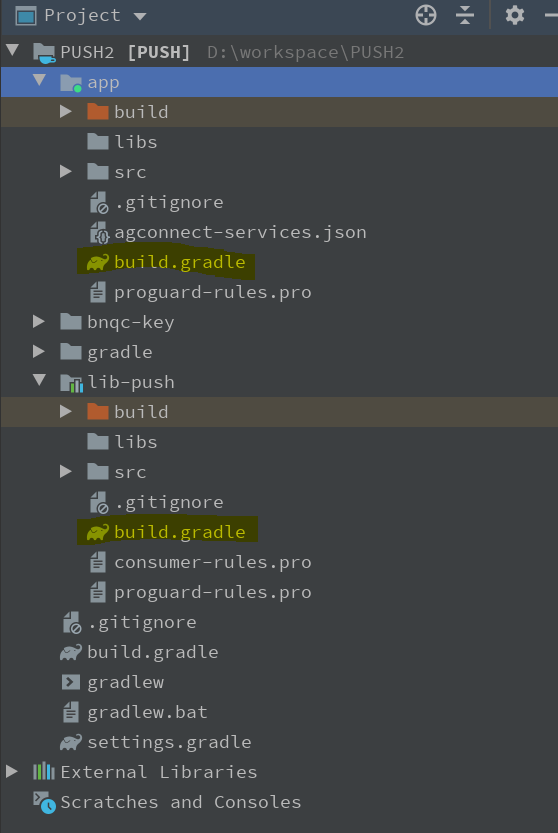
Task: Select gradlew.bat file
Action: pos(147,712)
